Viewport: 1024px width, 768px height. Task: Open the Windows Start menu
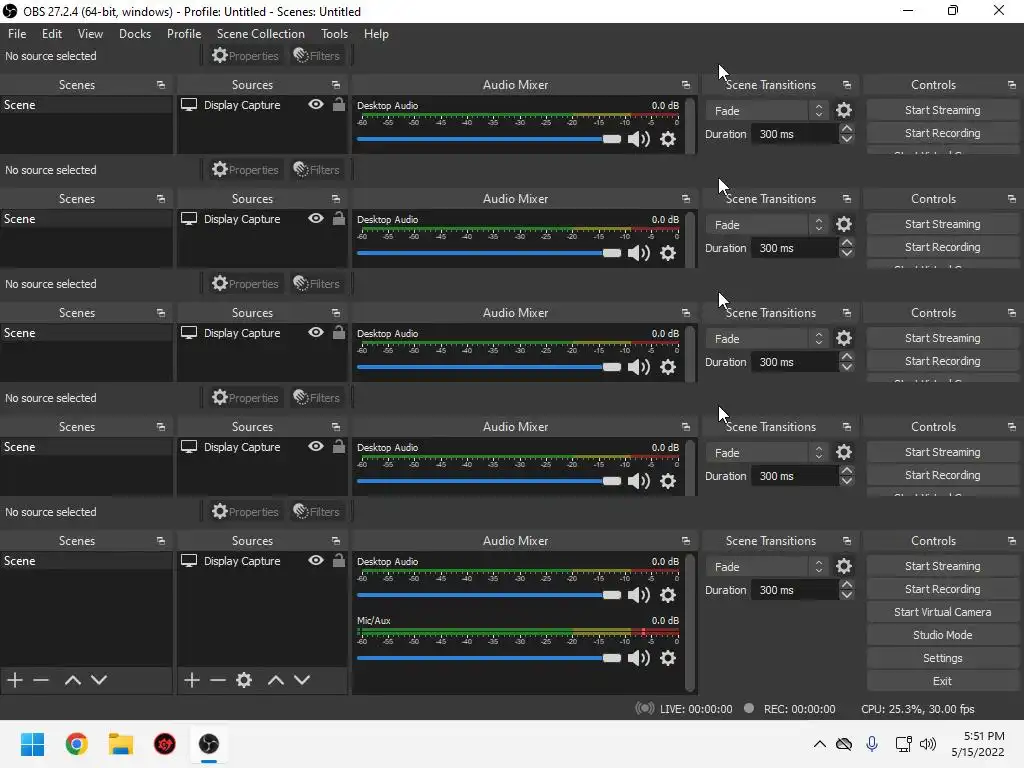pyautogui.click(x=32, y=744)
